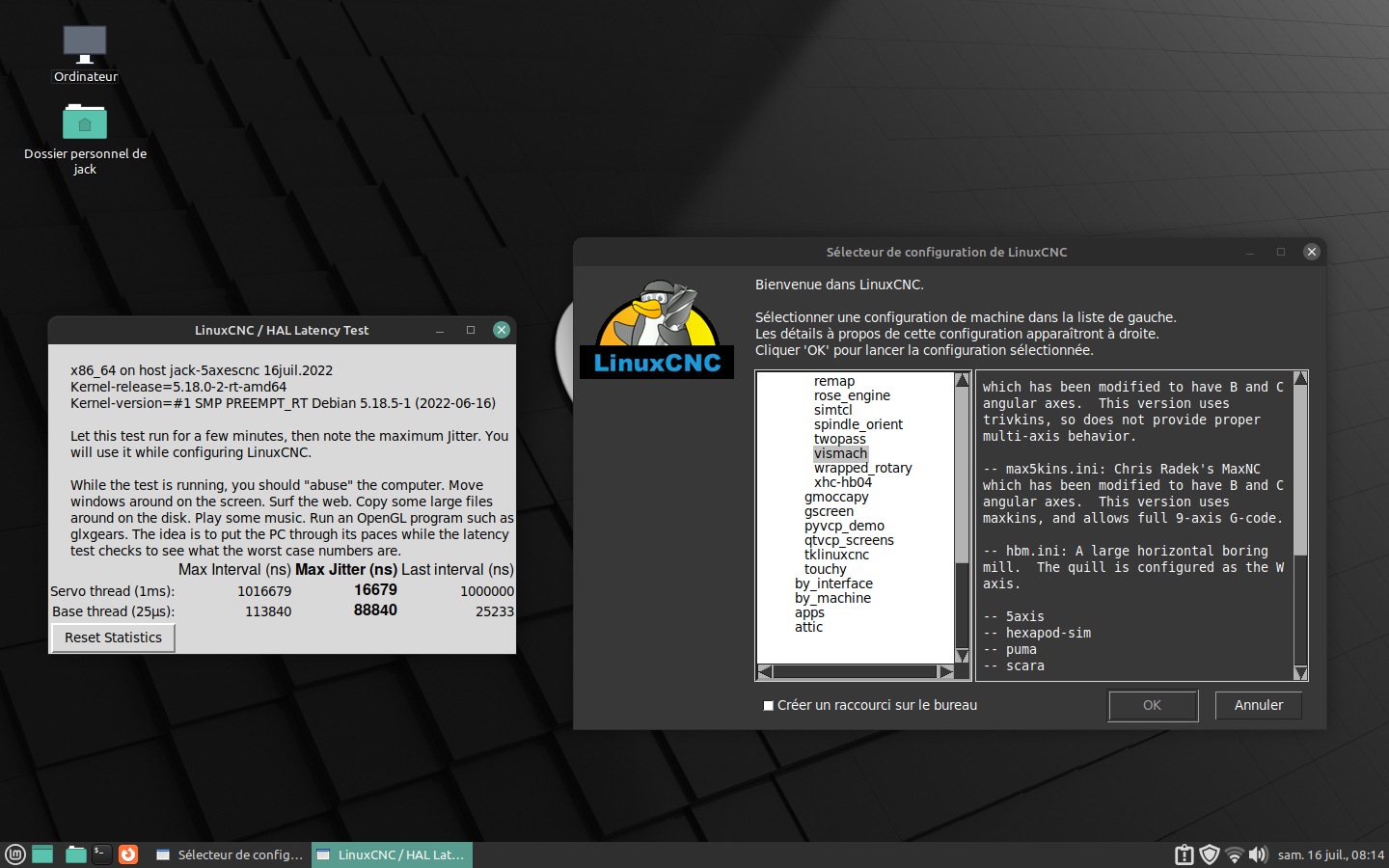Click Reset Statistics in Latency Test
Screen dimensions: 1389x868
[113, 637]
